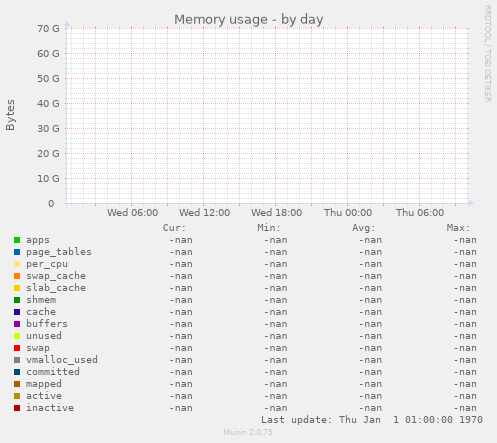The width and height of the screenshot is (497, 443).
Task: Click the gray vmalloc_used swatch
Action: 17,360
